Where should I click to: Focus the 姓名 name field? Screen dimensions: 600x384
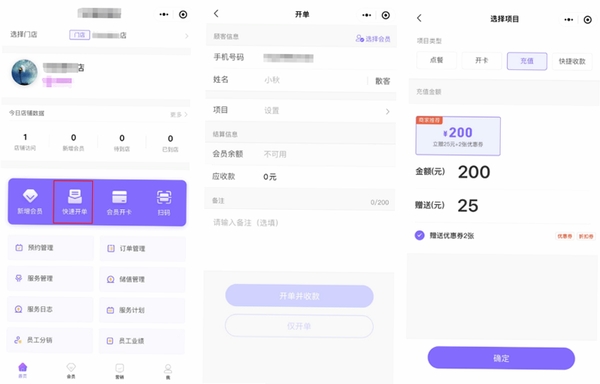click(x=285, y=80)
